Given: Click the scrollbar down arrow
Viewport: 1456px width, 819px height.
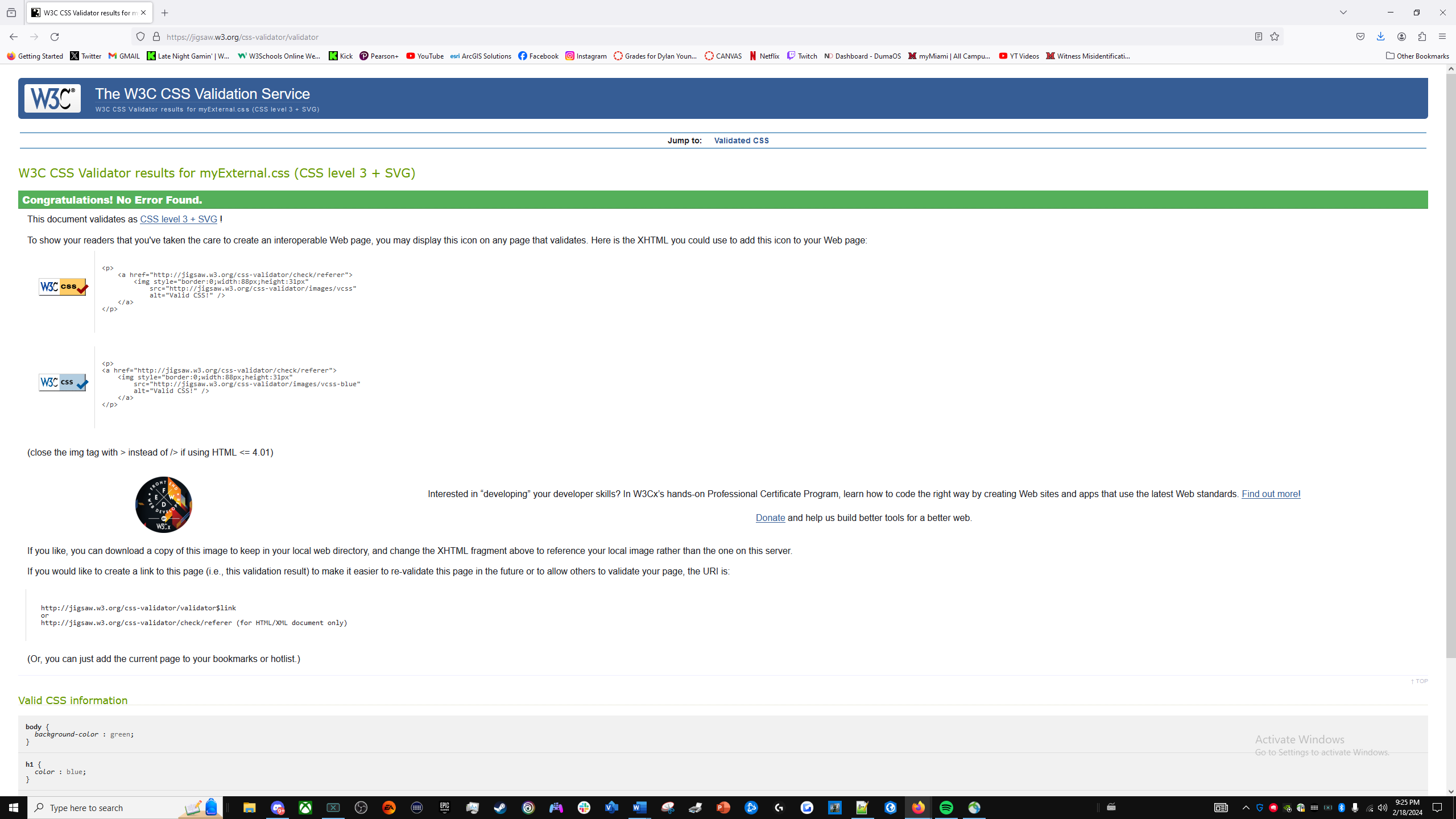Looking at the screenshot, I should (1451, 791).
